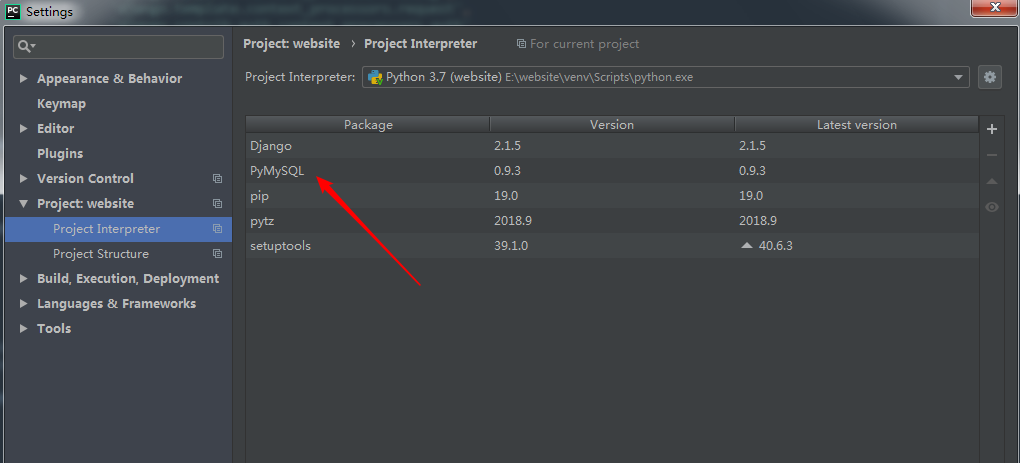The height and width of the screenshot is (463, 1020).
Task: Expand Build, Execution, Deployment arrow
Action: [x=23, y=278]
